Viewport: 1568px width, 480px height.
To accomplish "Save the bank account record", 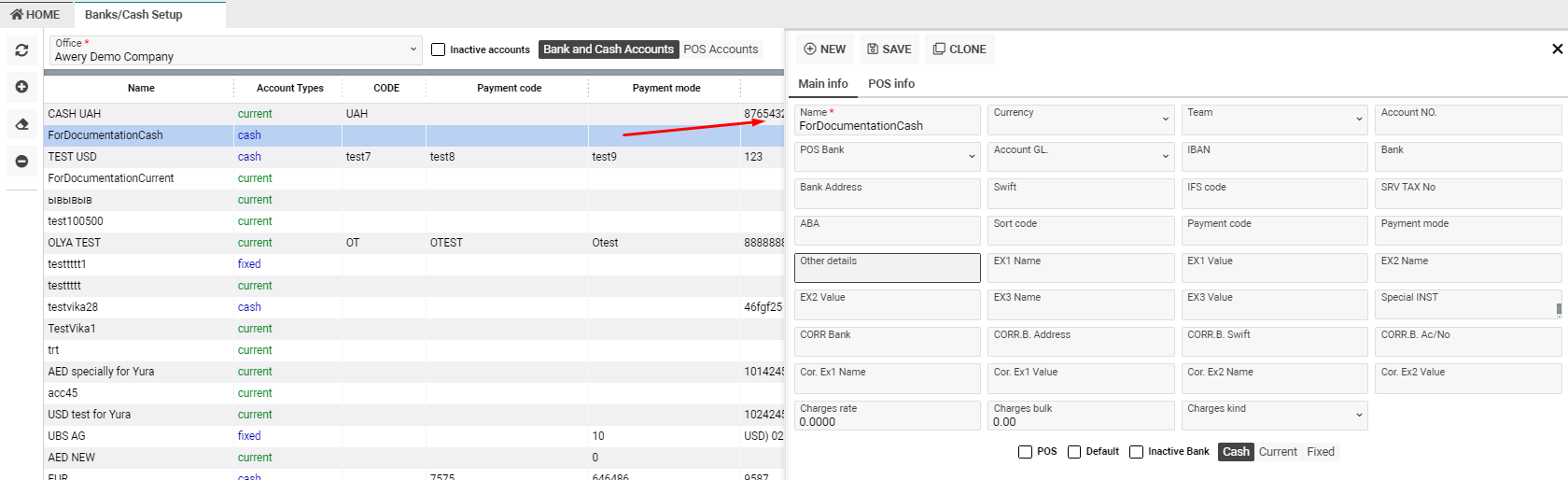I will click(x=889, y=49).
